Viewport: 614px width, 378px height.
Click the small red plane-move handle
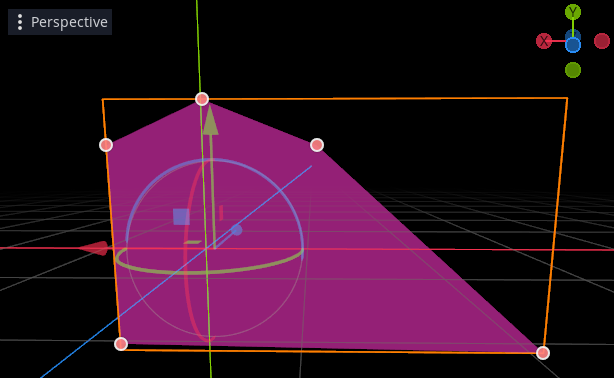(x=221, y=213)
